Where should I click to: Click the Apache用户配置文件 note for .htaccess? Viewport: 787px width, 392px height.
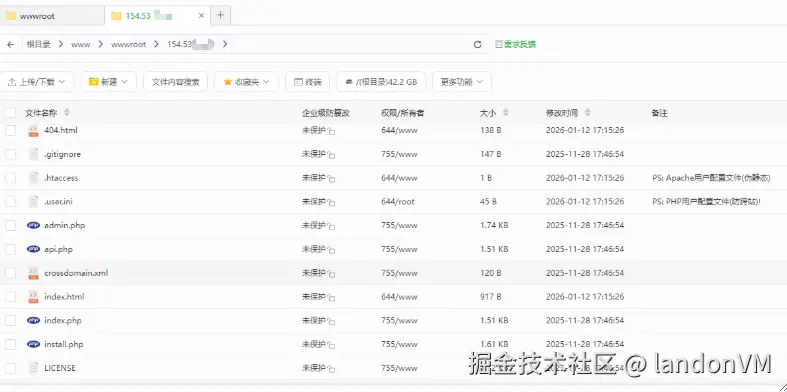(x=711, y=178)
